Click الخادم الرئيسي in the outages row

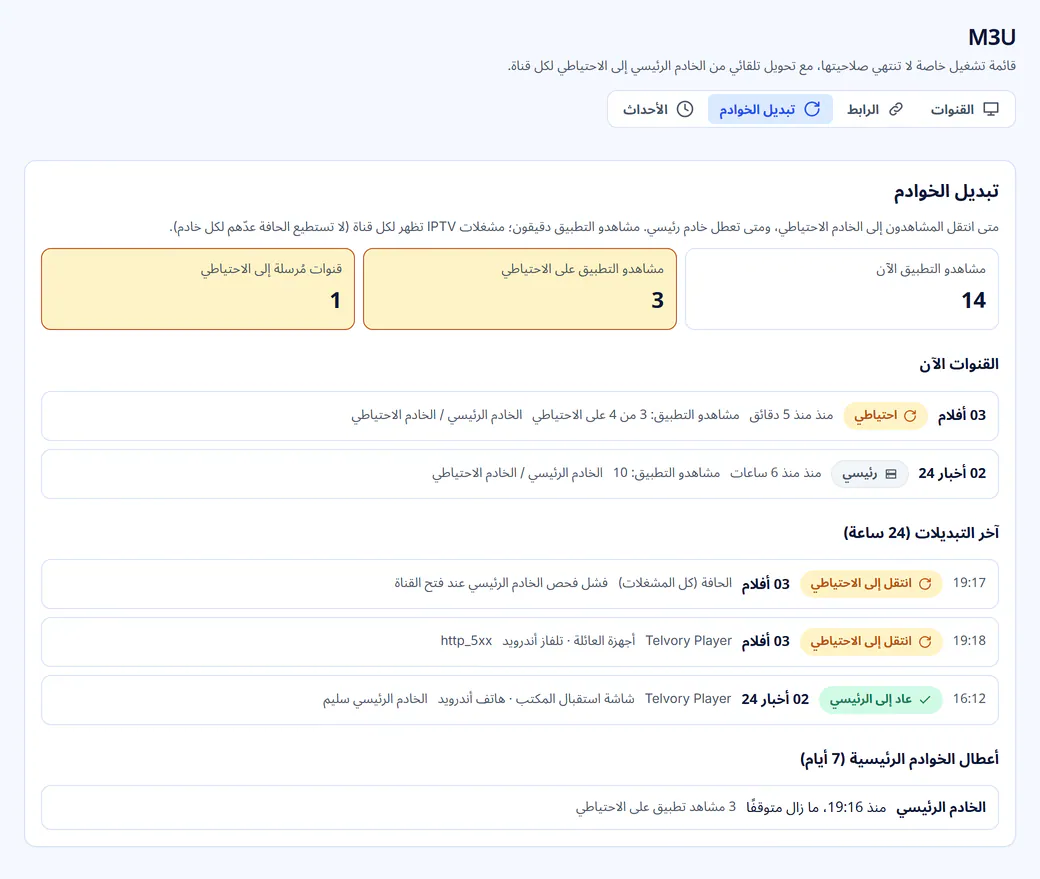coord(941,807)
